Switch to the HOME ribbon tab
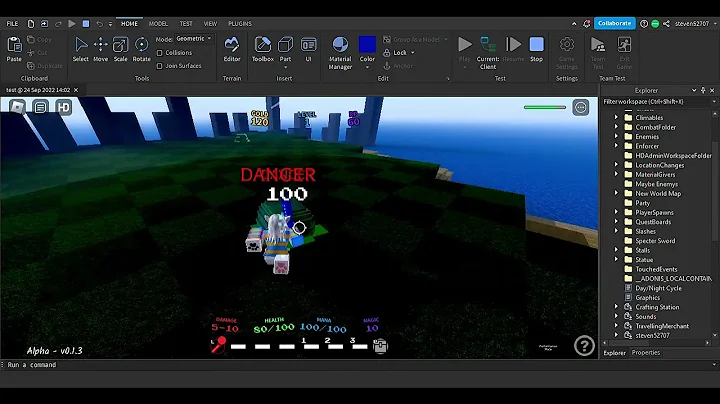This screenshot has height=404, width=720. 129,23
